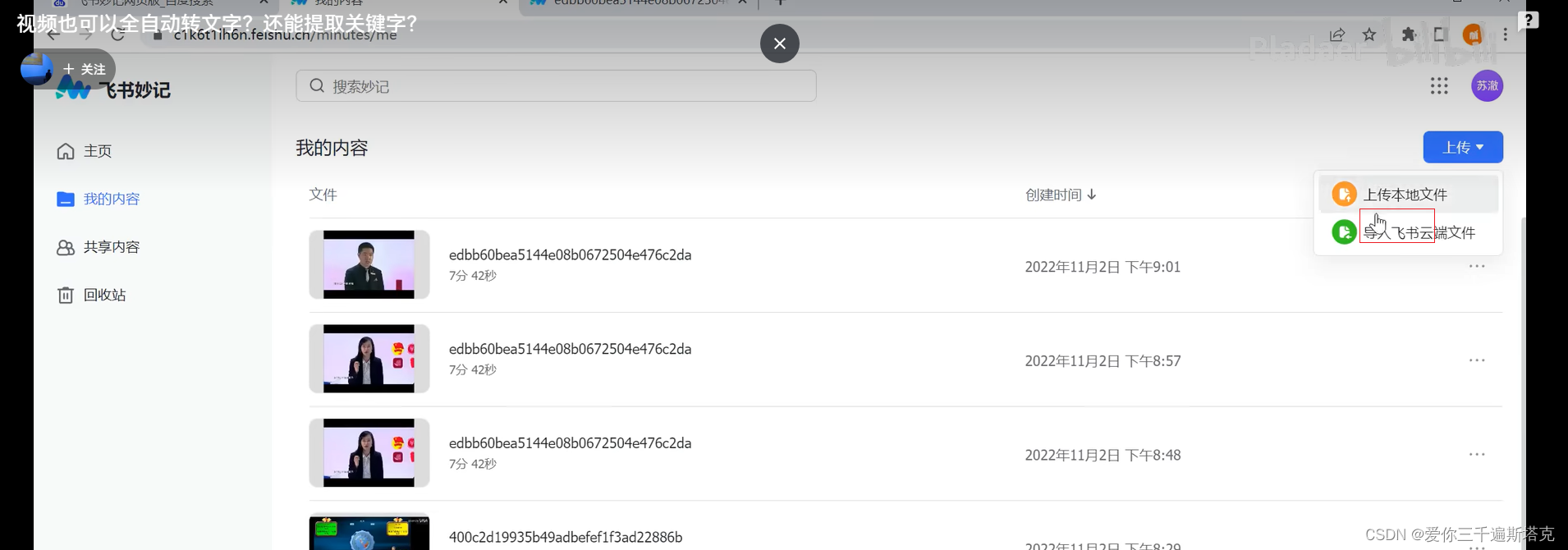Open the thumbnail of the 下午8:48 recording
The image size is (1568, 550).
[369, 453]
